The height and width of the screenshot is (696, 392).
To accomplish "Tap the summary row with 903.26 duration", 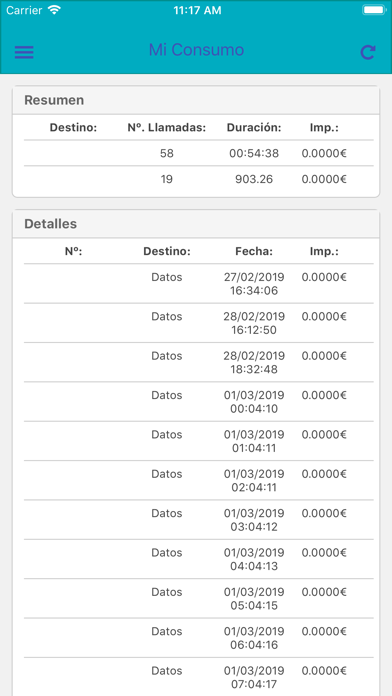I will click(x=198, y=179).
